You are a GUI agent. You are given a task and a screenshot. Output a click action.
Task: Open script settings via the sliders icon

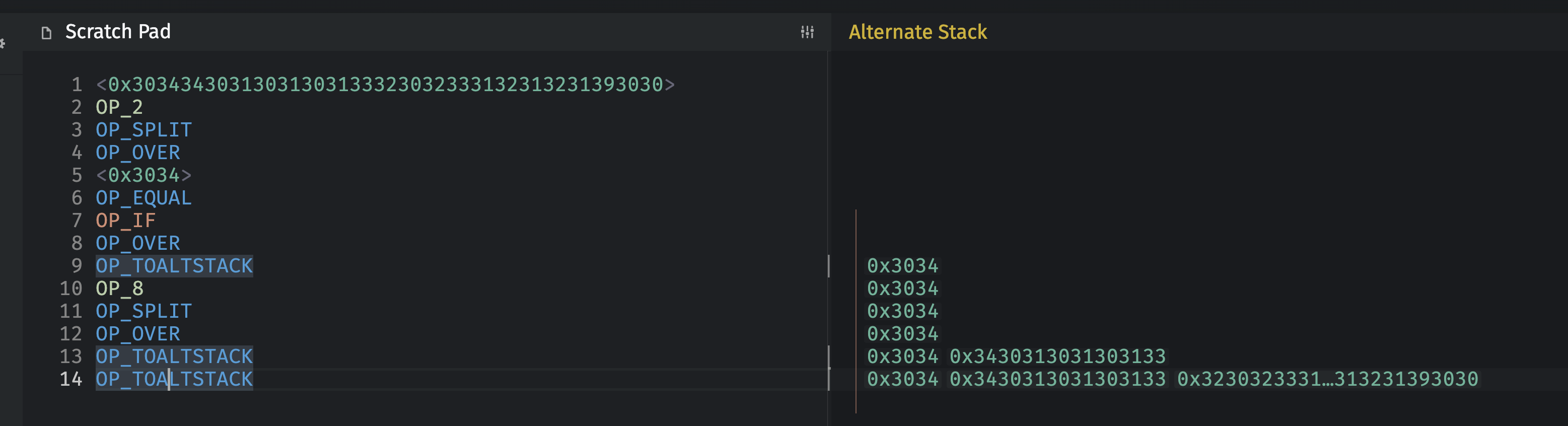807,32
